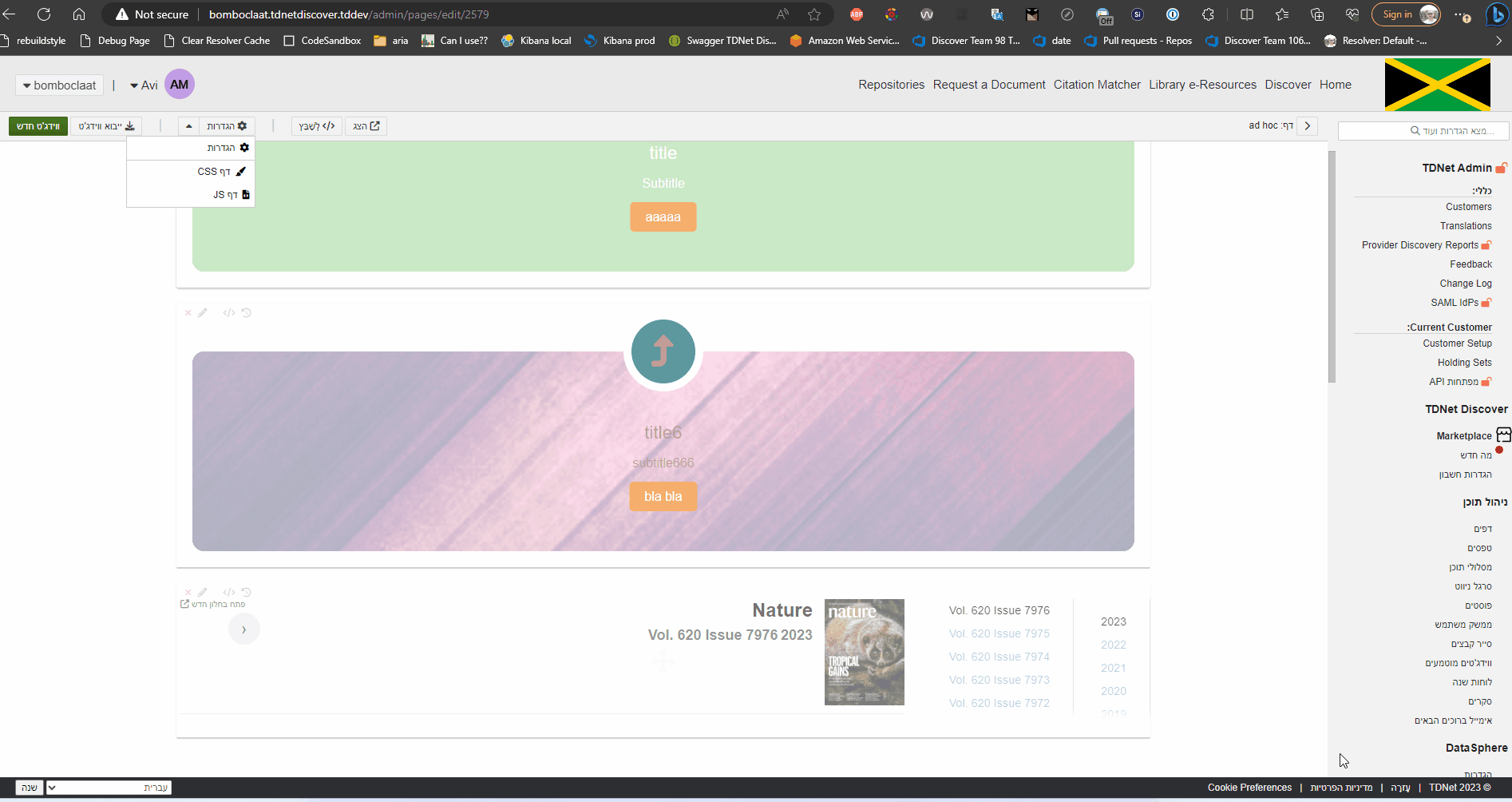Open the Citation Matcher link

pos(1097,84)
